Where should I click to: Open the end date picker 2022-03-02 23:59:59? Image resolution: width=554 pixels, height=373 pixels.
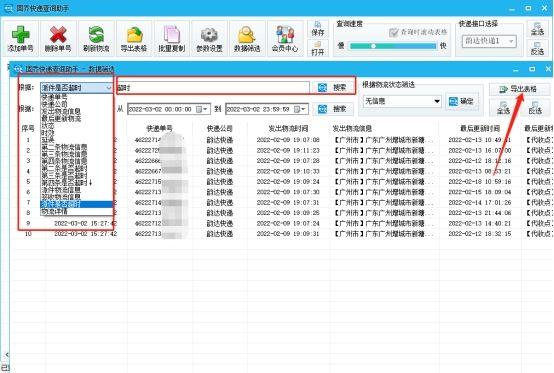pyautogui.click(x=301, y=109)
